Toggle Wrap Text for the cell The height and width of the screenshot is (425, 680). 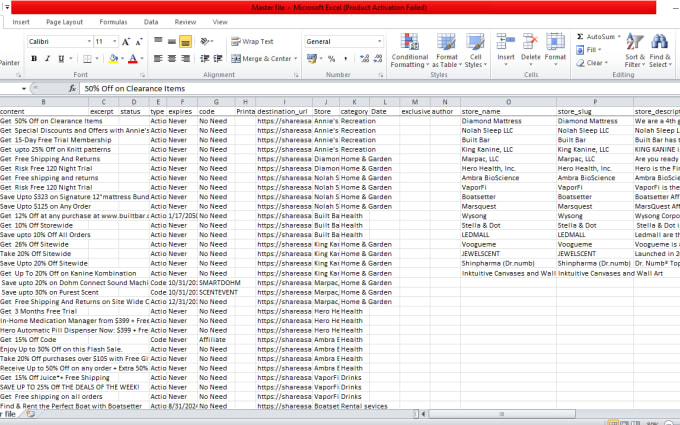coord(252,42)
